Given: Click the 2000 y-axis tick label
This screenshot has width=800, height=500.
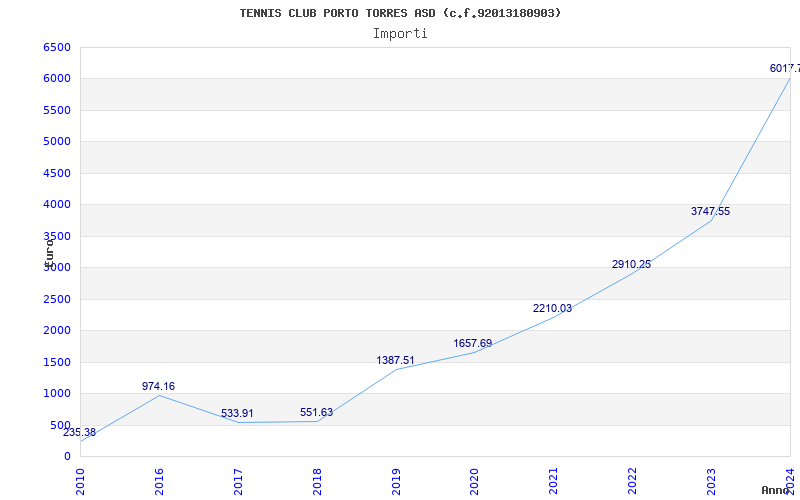Looking at the screenshot, I should (x=57, y=331).
